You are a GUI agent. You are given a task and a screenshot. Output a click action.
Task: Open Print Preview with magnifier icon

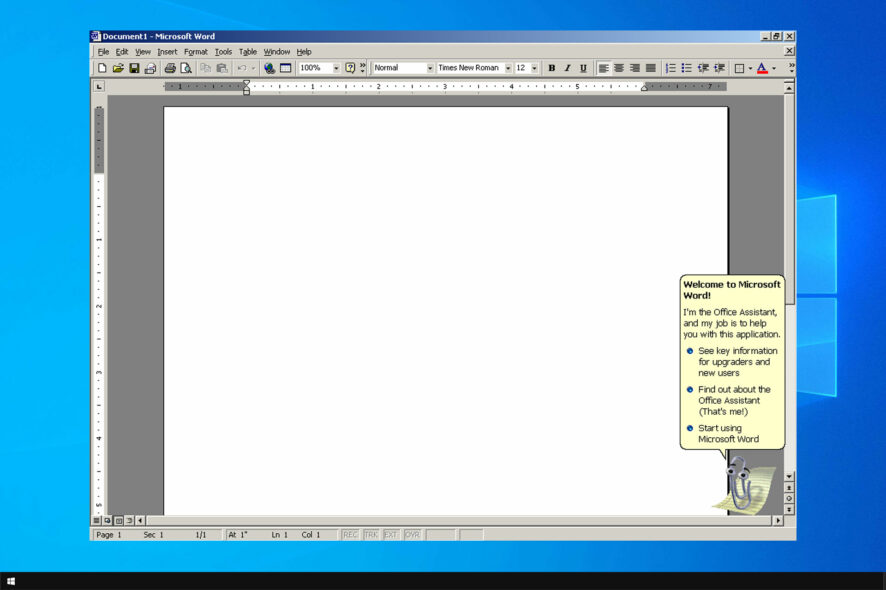click(x=185, y=68)
